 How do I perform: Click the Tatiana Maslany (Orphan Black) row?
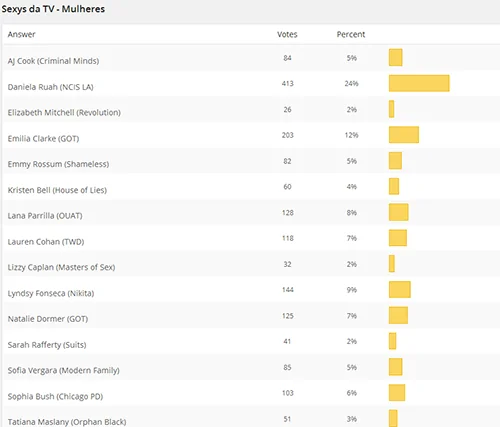[x=252, y=417]
